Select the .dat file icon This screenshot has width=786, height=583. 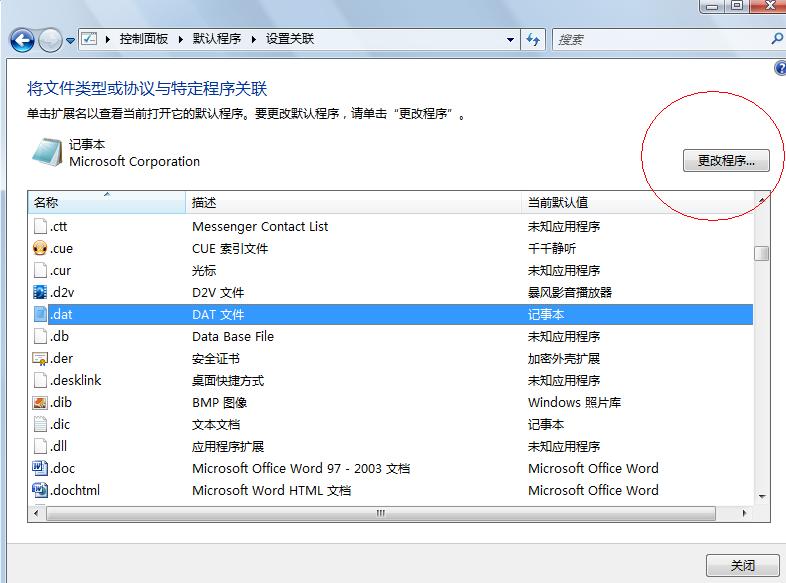click(40, 314)
